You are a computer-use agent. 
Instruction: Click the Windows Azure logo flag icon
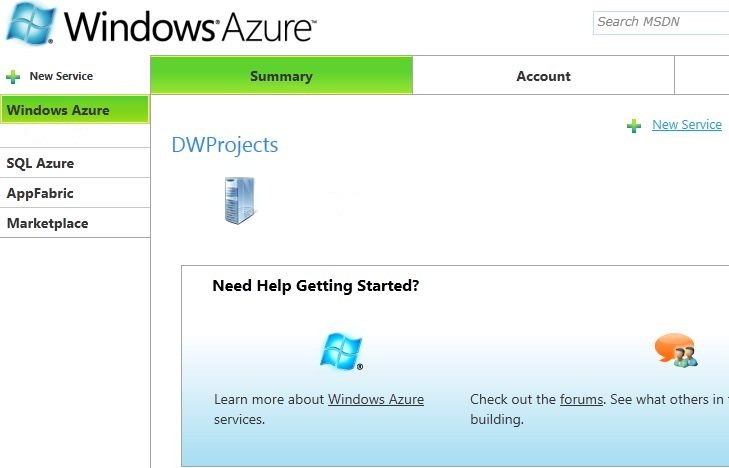[x=29, y=23]
